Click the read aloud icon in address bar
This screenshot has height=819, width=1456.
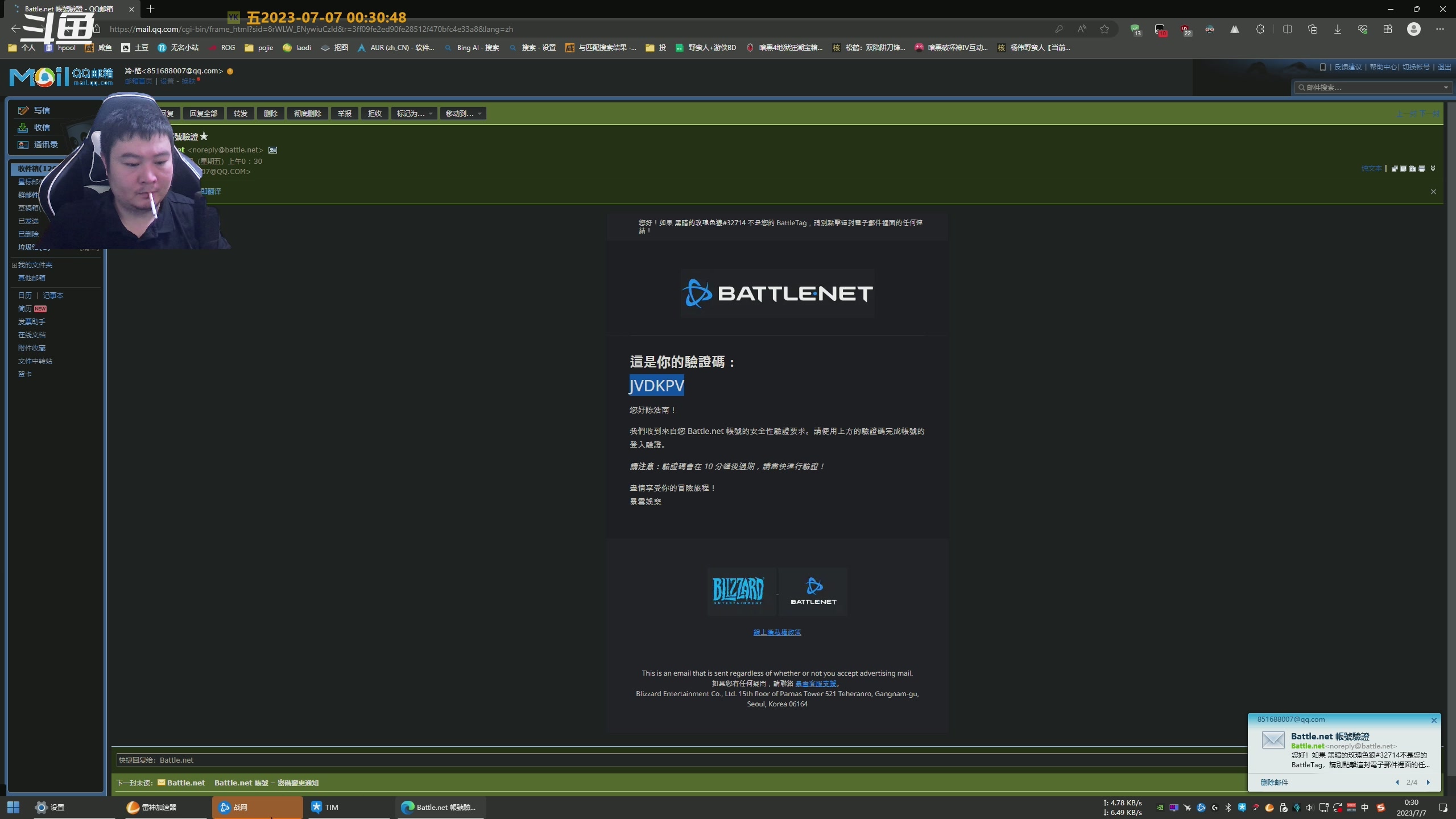1081,29
